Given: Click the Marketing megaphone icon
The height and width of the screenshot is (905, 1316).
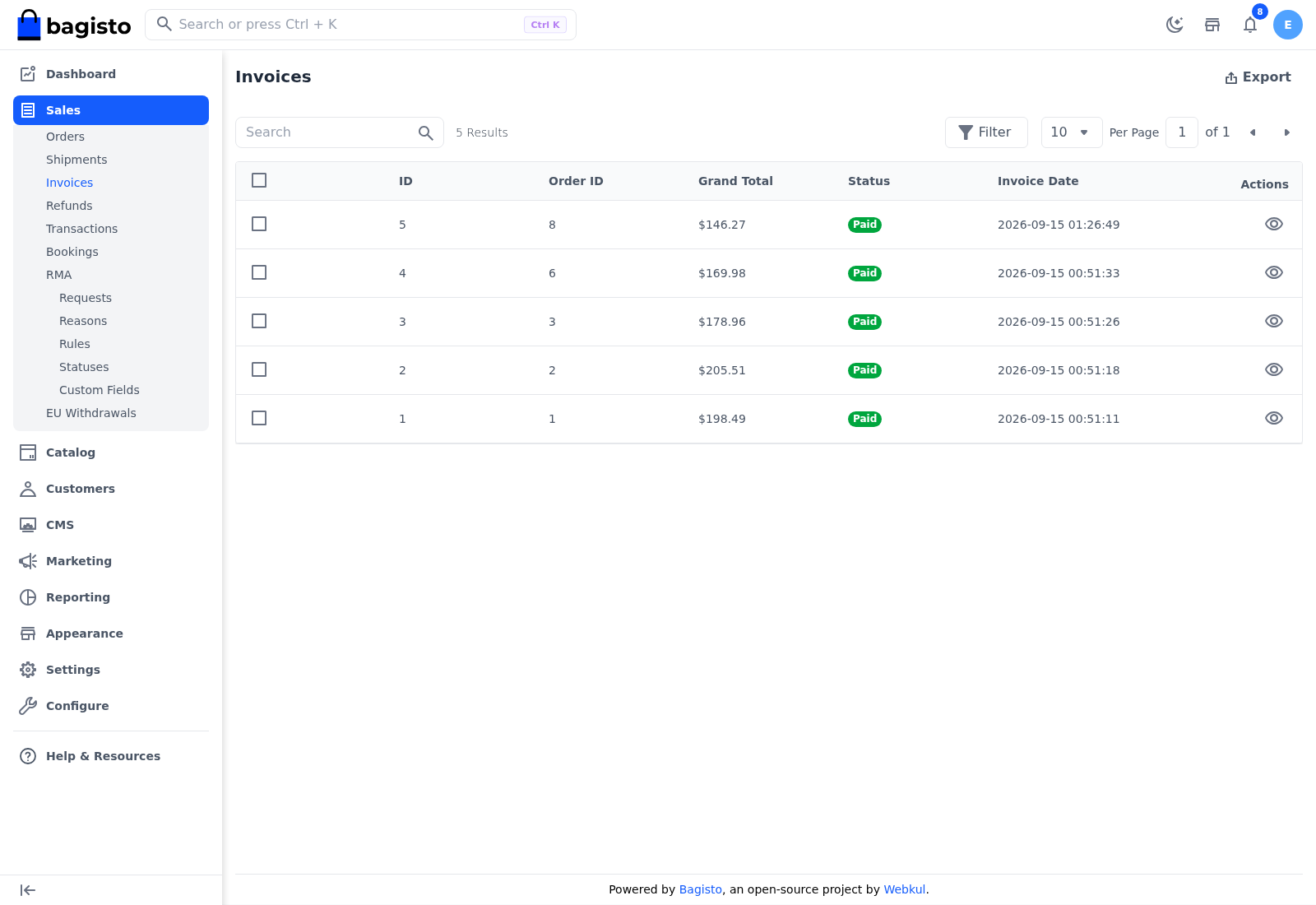Looking at the screenshot, I should [28, 561].
